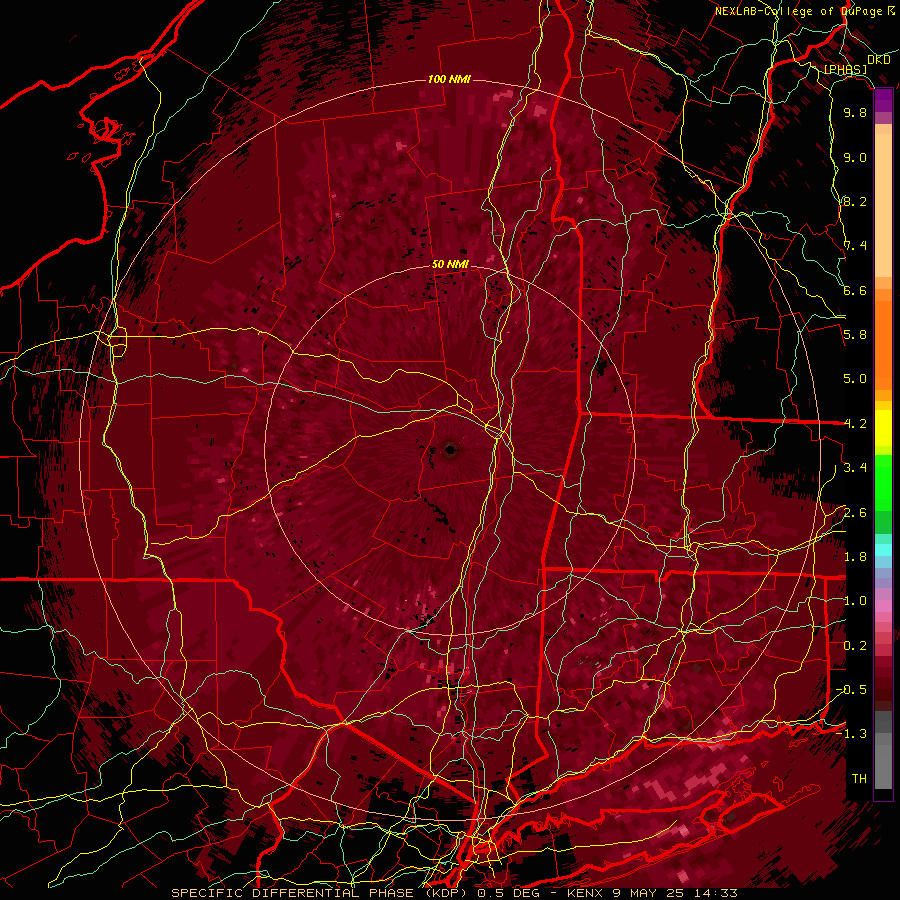The image size is (900, 900).
Task: Click the -1.3 value on color scale
Action: [851, 734]
